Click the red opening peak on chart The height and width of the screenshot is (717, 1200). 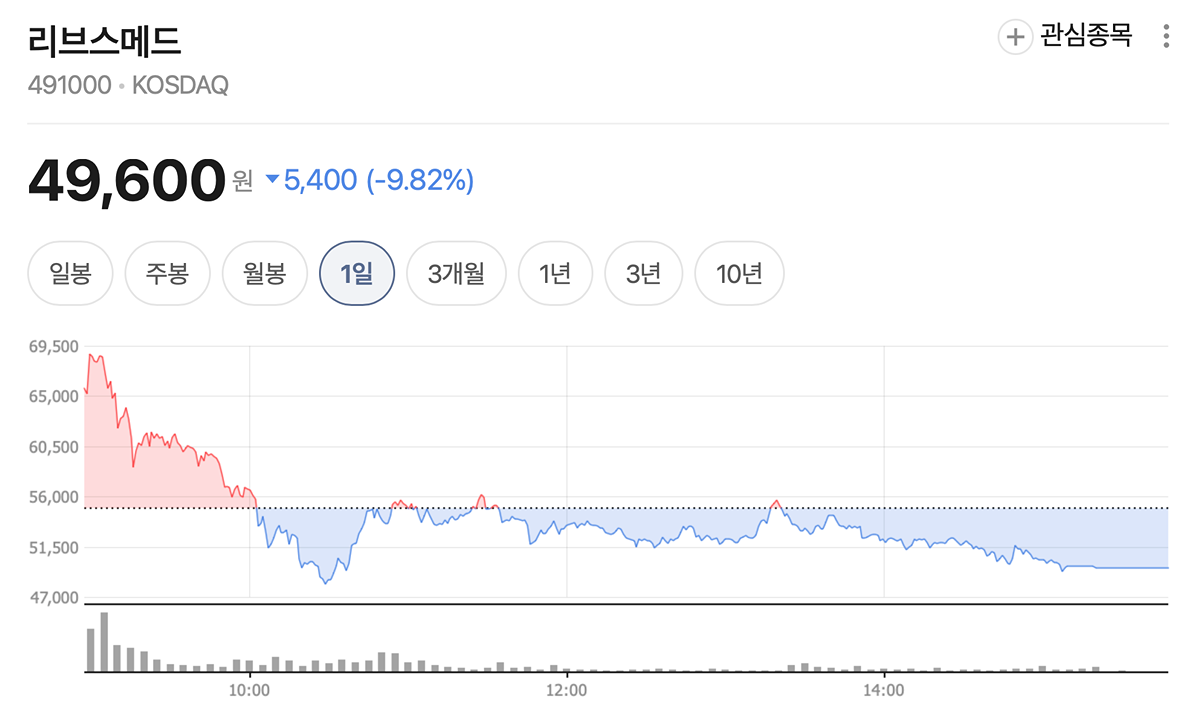point(92,356)
